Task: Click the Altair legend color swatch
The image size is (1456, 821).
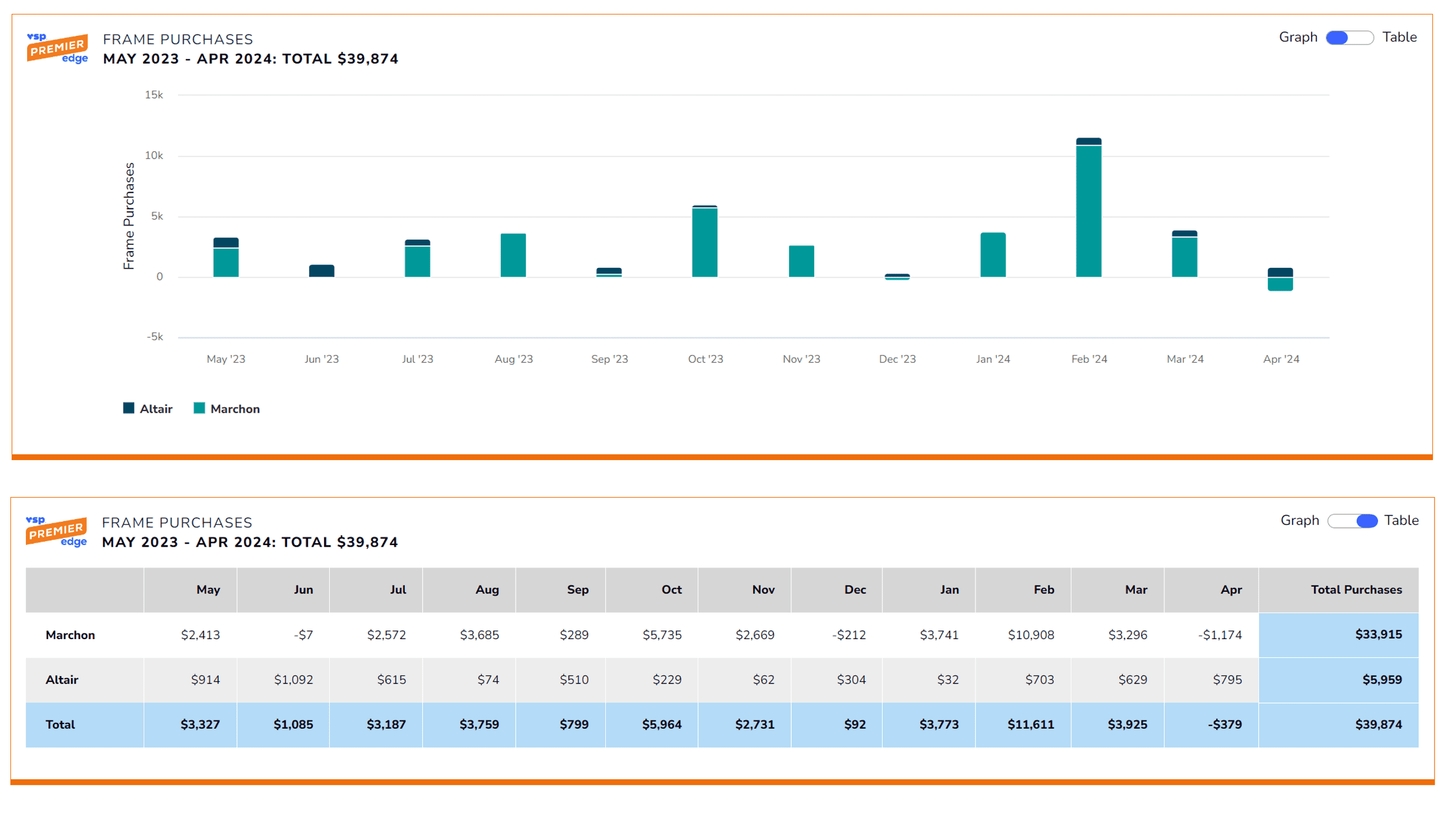Action: click(128, 409)
